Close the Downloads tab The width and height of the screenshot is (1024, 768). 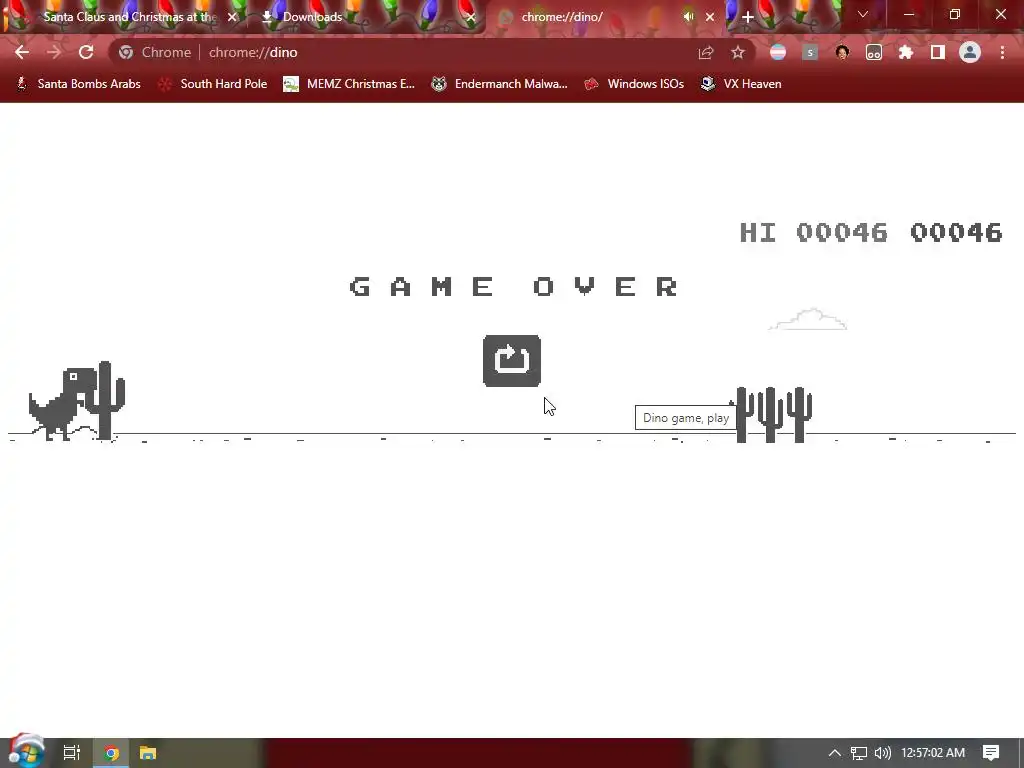coord(470,17)
